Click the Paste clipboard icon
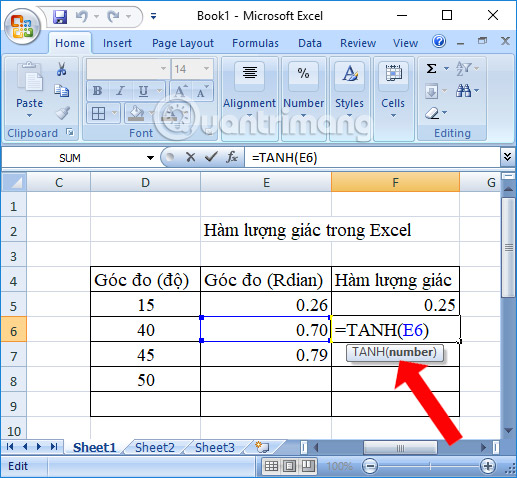 click(30, 78)
